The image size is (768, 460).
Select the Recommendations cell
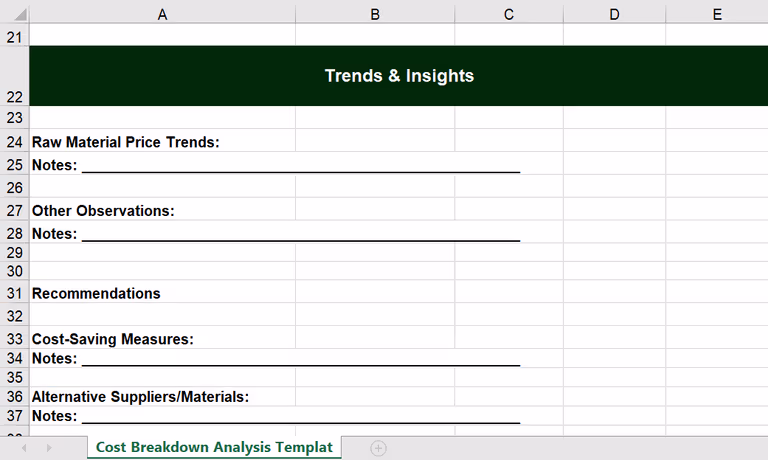[x=163, y=293]
